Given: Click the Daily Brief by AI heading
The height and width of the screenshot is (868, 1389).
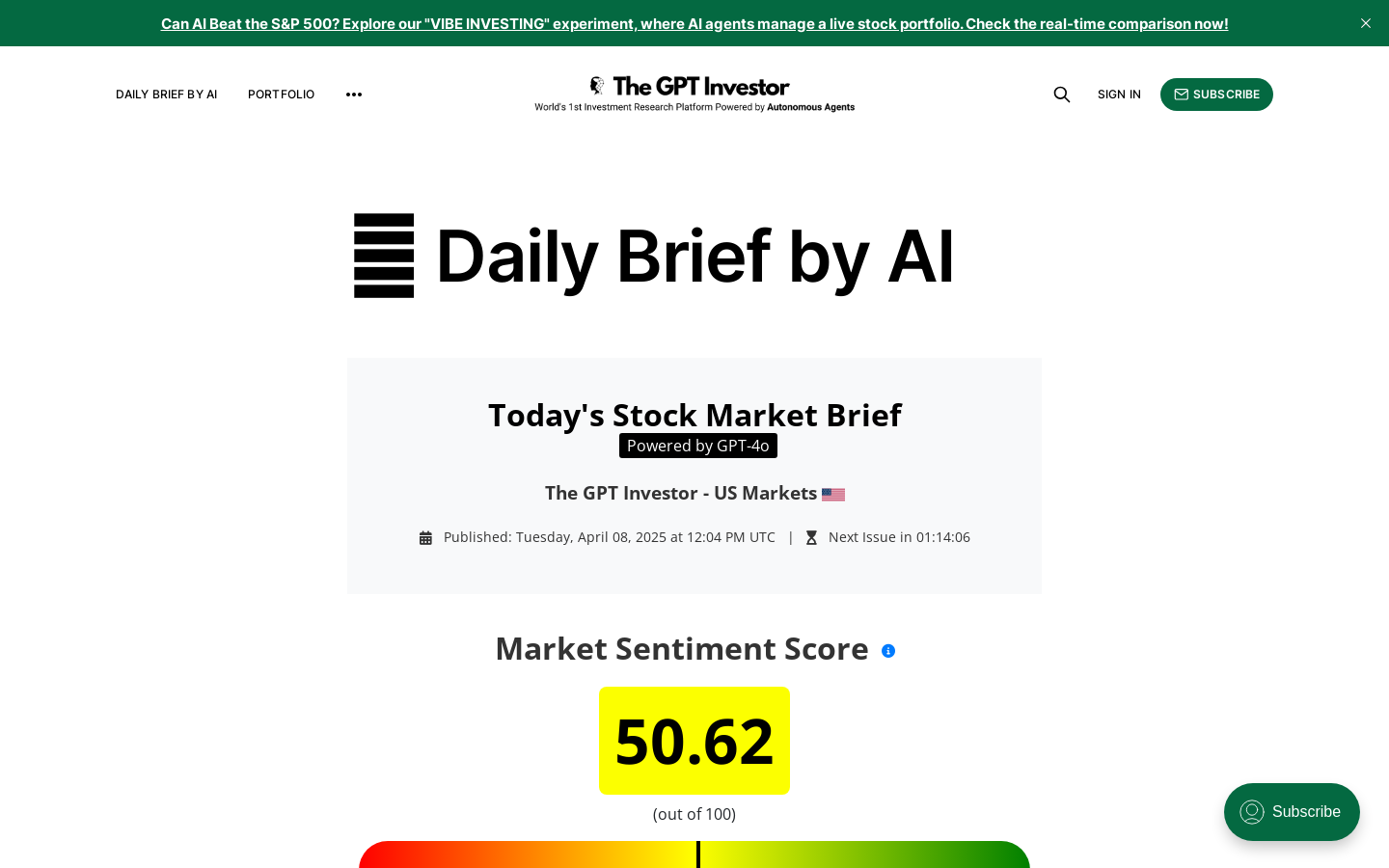Looking at the screenshot, I should [694, 256].
